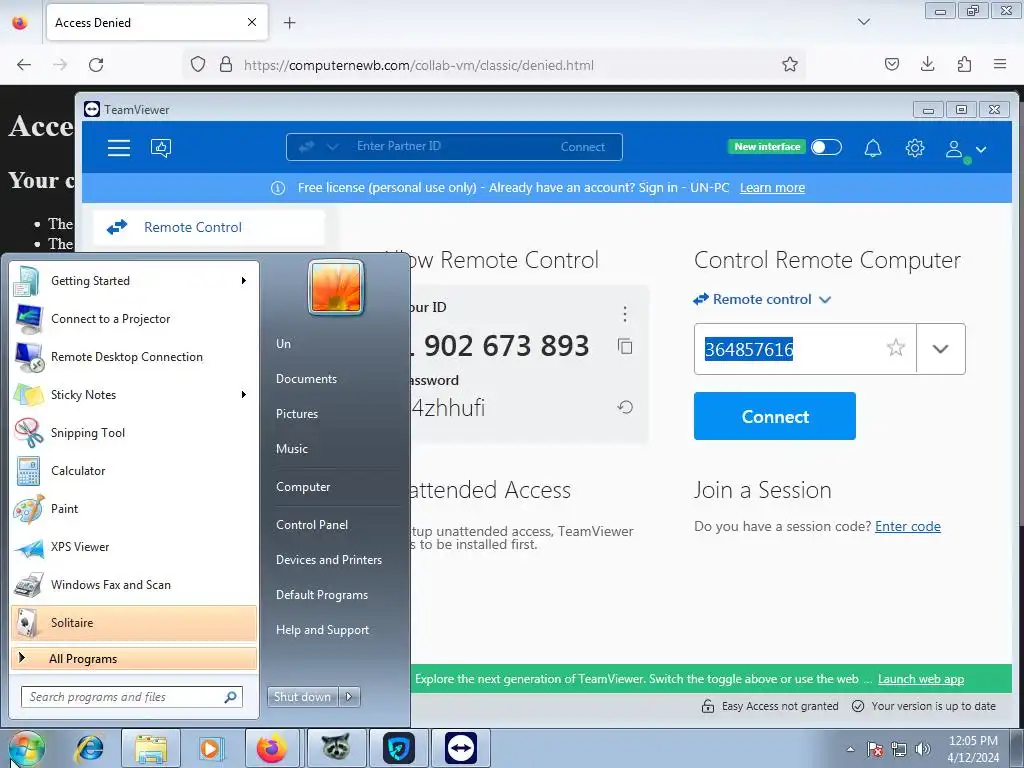The width and height of the screenshot is (1024, 768).
Task: Expand the Sticky Notes jump list arrow
Action: [x=244, y=394]
